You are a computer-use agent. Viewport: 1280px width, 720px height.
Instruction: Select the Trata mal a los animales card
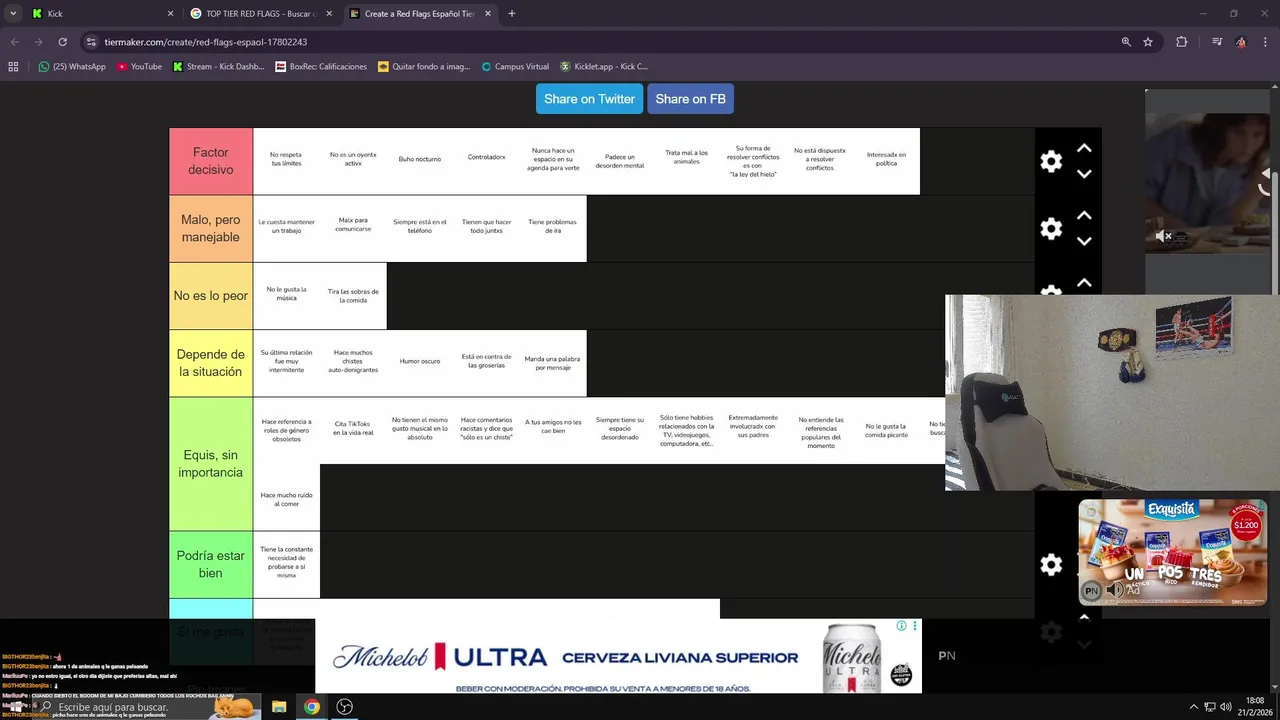pos(686,161)
